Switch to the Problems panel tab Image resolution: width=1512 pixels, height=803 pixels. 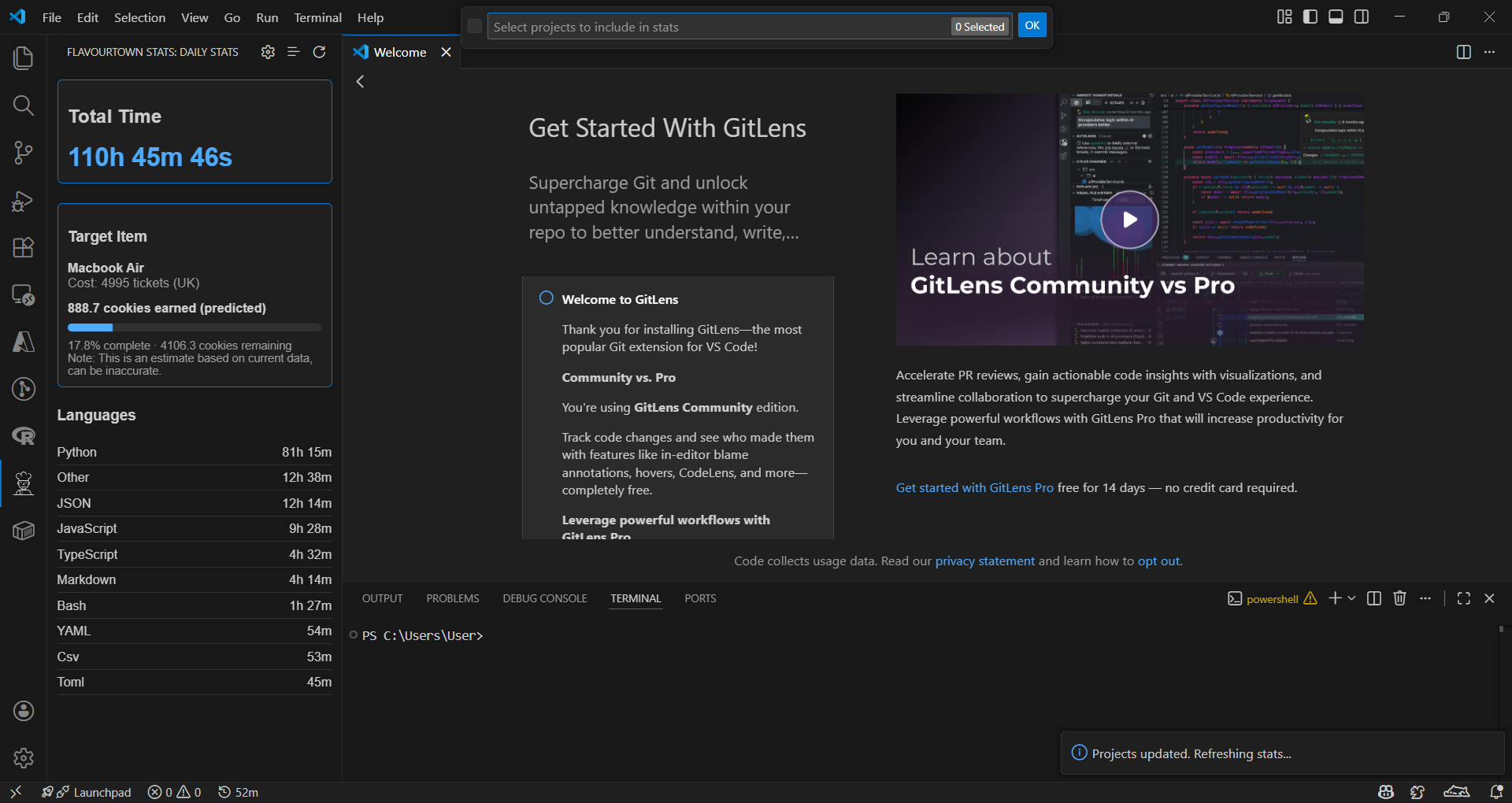click(x=452, y=598)
